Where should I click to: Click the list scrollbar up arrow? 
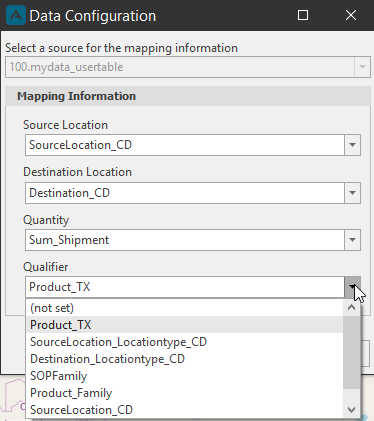click(x=351, y=308)
